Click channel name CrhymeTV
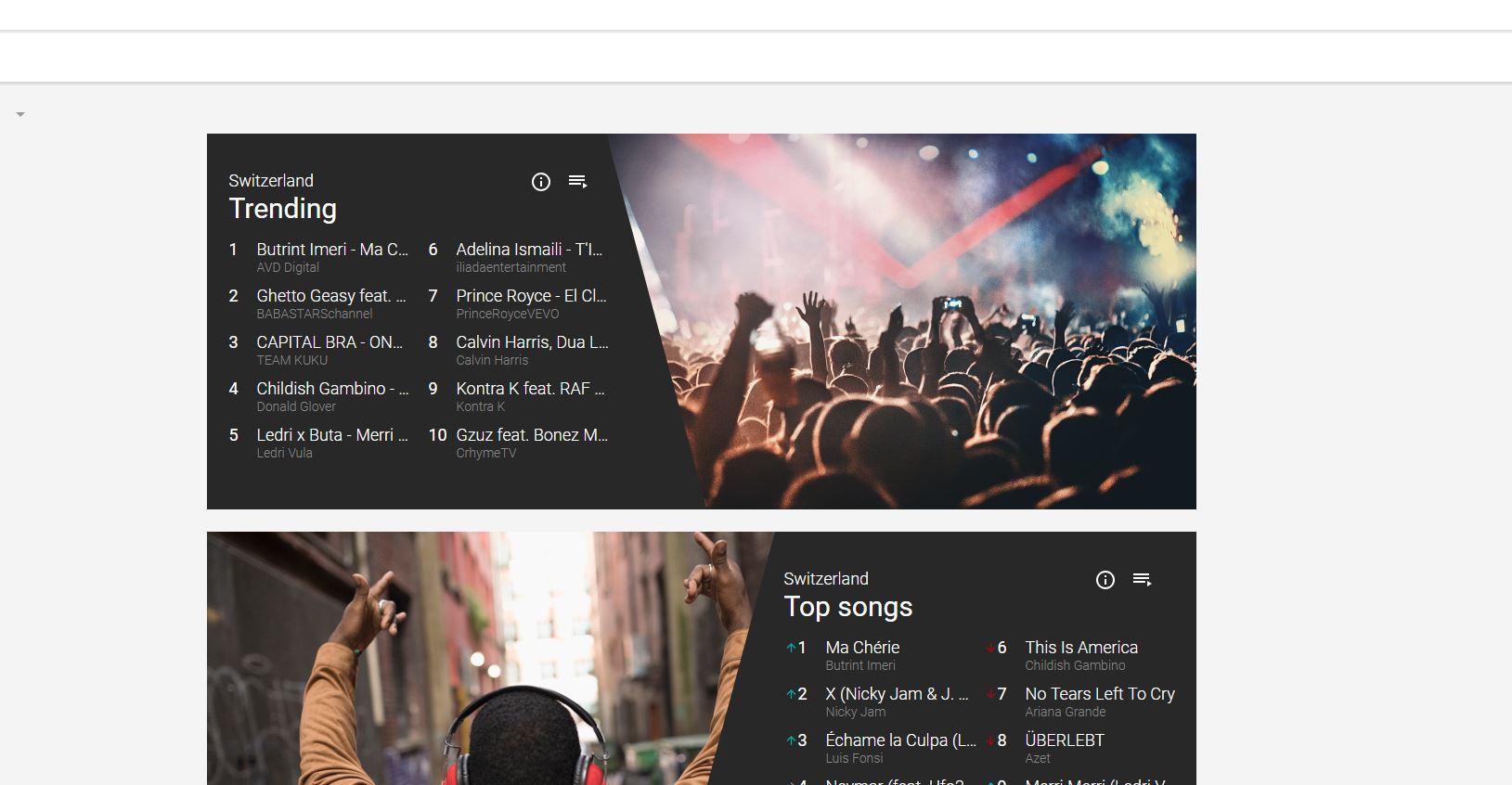Image resolution: width=1512 pixels, height=785 pixels. pos(485,453)
